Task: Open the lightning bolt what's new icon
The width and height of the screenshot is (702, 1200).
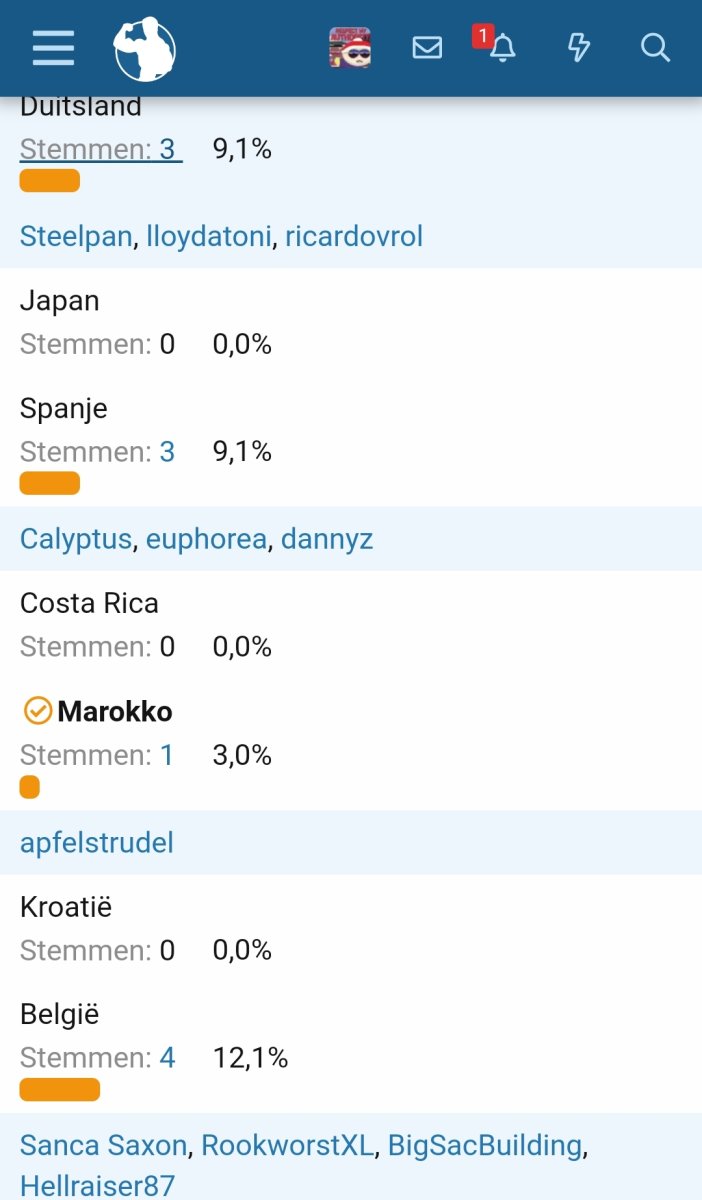Action: (579, 48)
